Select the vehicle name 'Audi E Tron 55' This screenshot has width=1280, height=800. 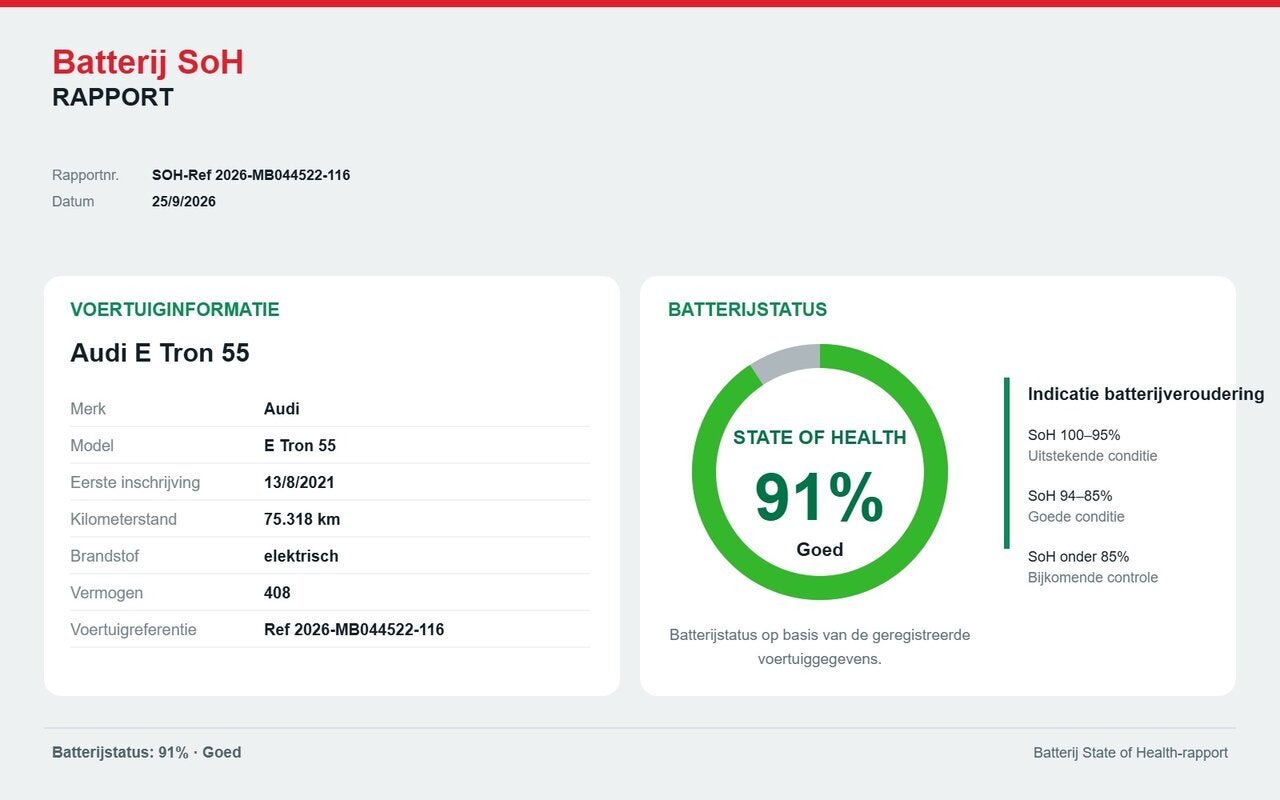click(160, 353)
